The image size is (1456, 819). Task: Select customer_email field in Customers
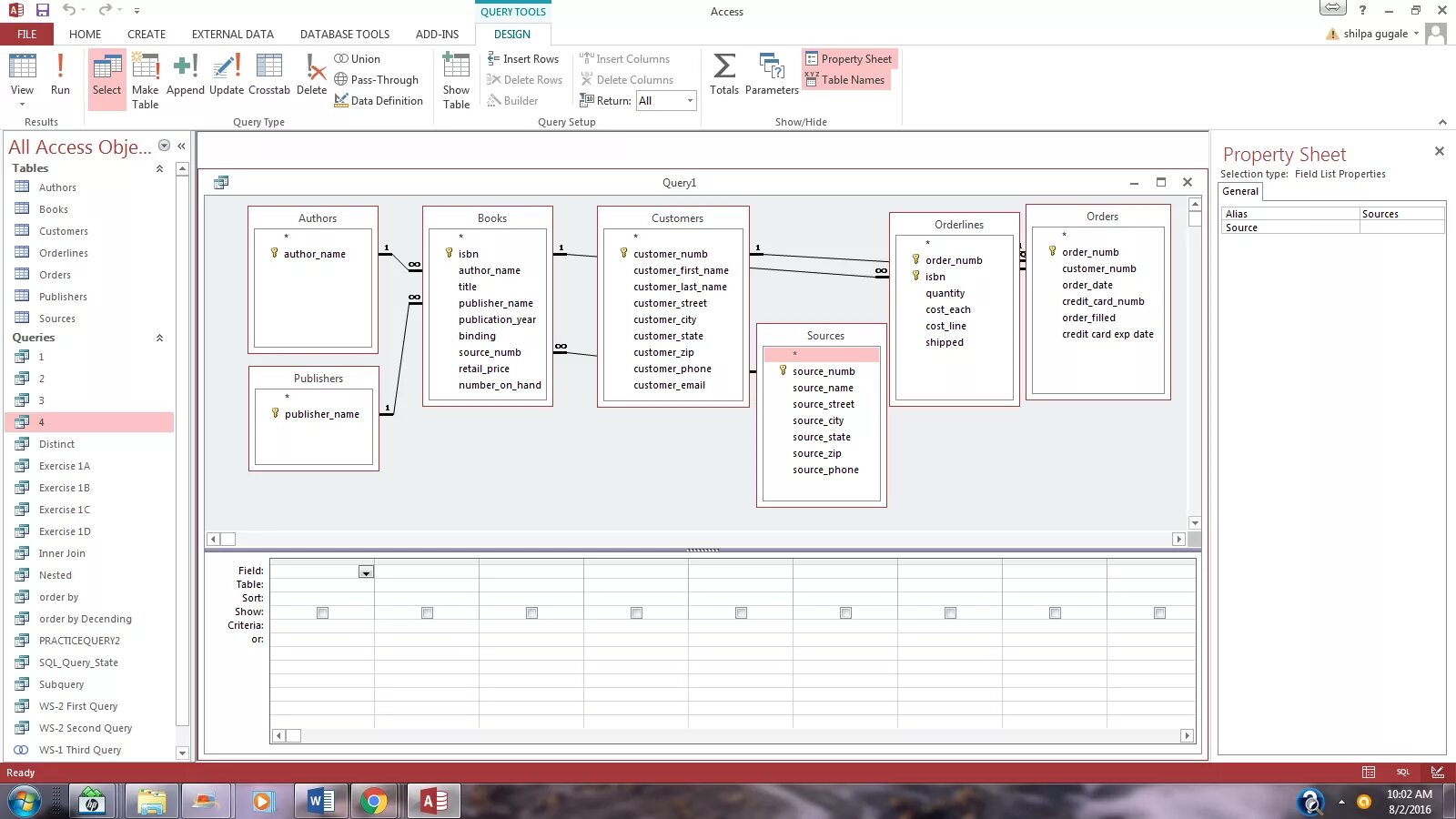669,385
